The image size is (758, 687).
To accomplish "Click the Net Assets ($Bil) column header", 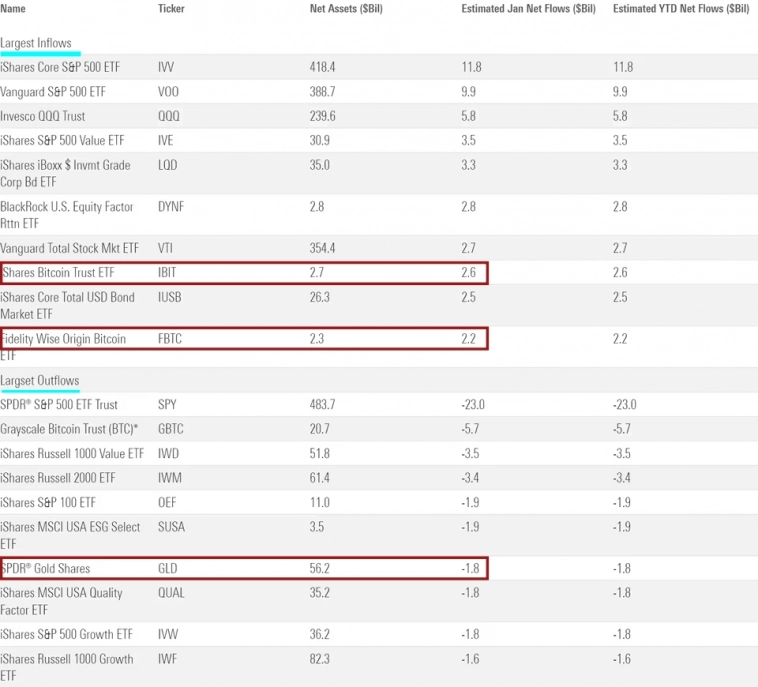I will [x=346, y=8].
